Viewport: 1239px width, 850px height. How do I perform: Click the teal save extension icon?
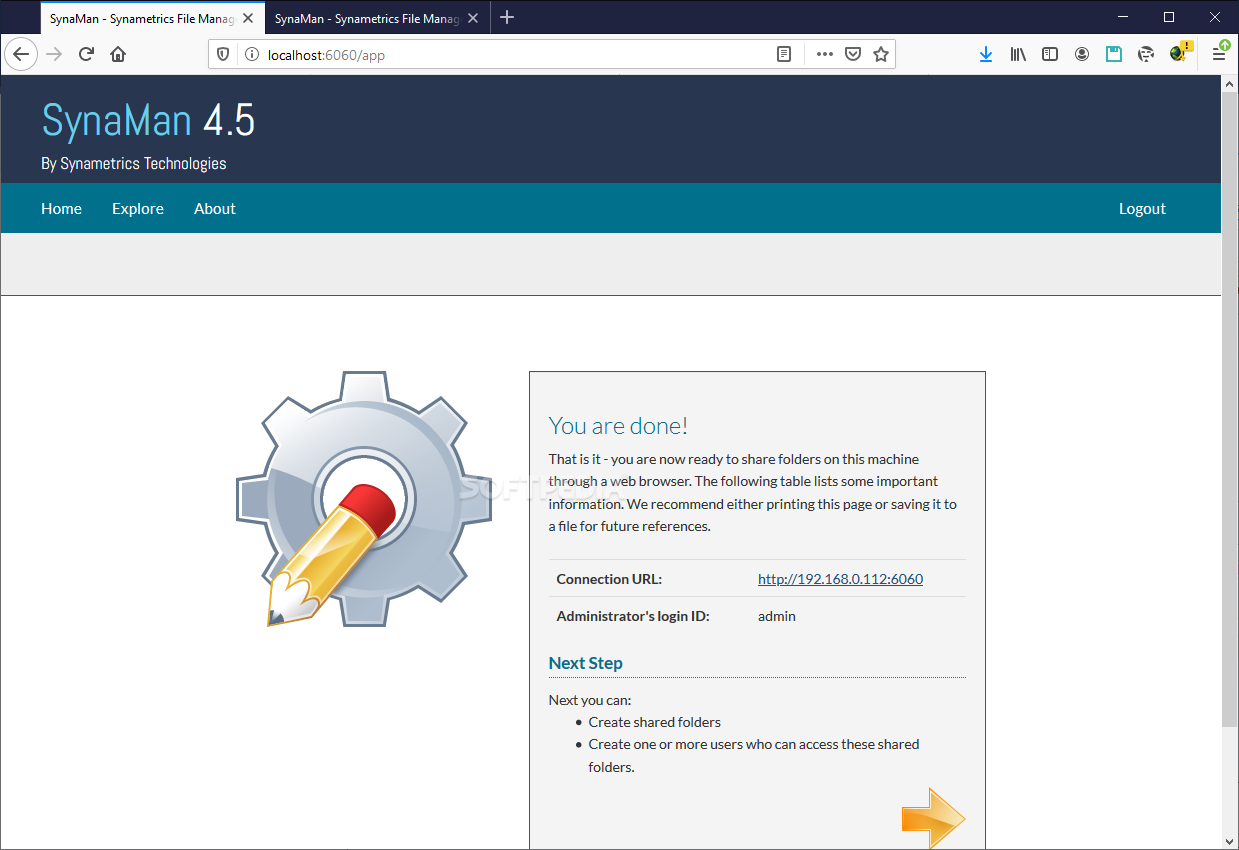(1114, 55)
